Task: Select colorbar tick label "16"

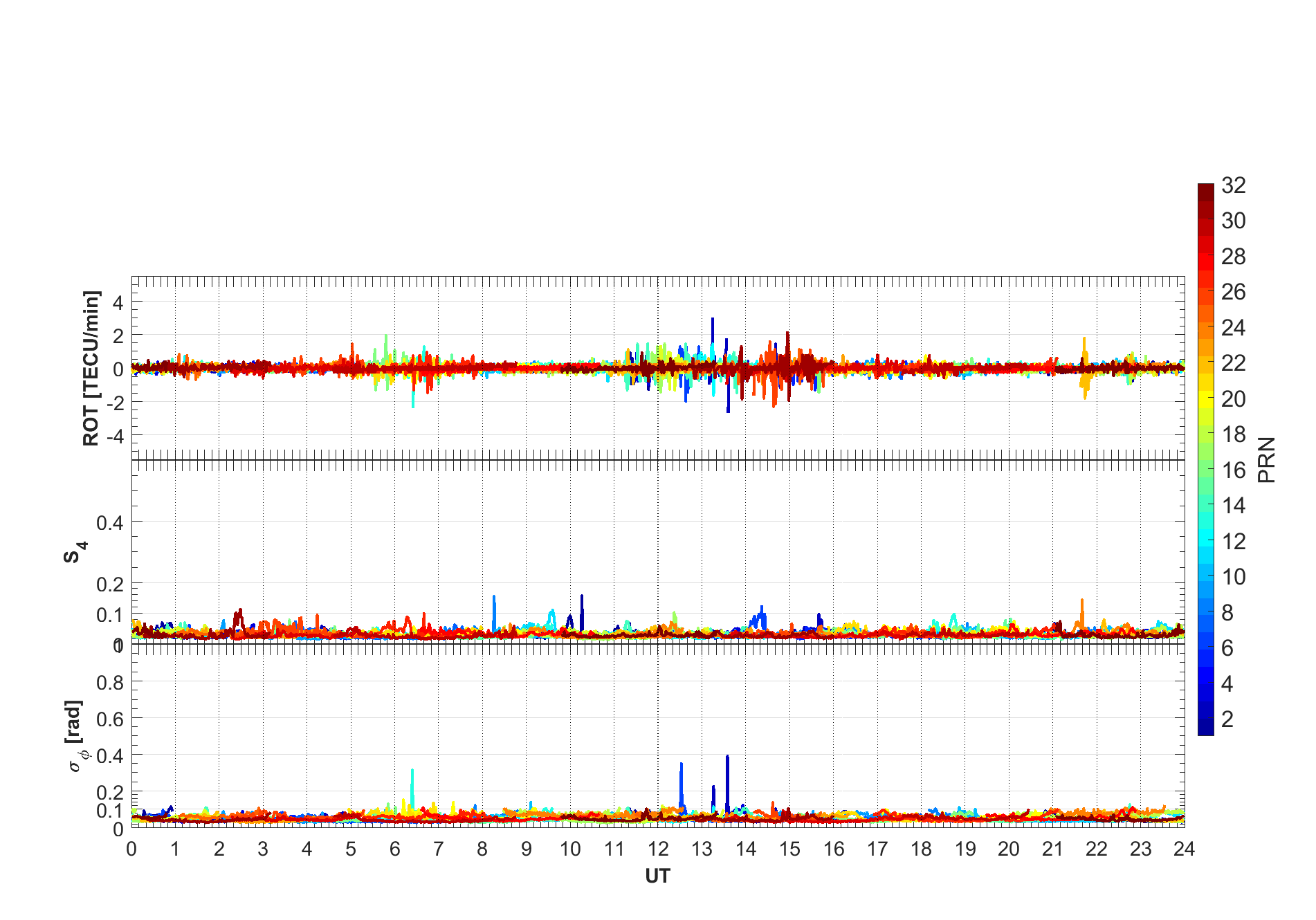Action: 1234,470
